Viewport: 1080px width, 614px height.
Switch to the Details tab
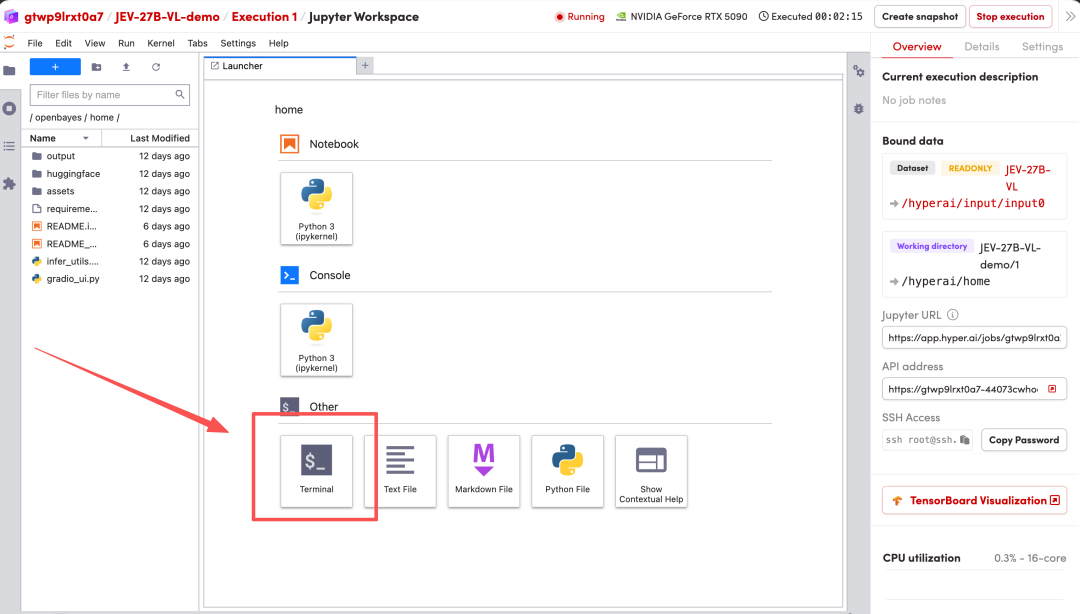[x=982, y=47]
